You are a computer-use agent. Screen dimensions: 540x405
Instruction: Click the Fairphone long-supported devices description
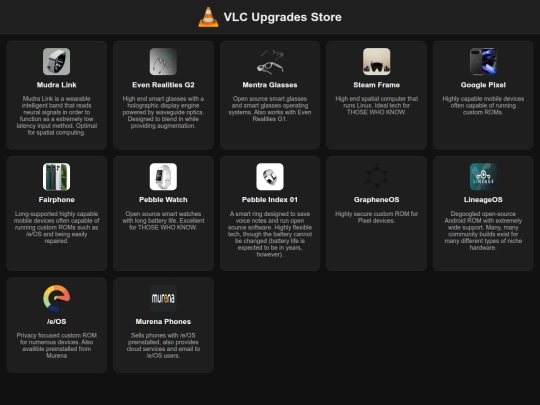tap(56, 227)
